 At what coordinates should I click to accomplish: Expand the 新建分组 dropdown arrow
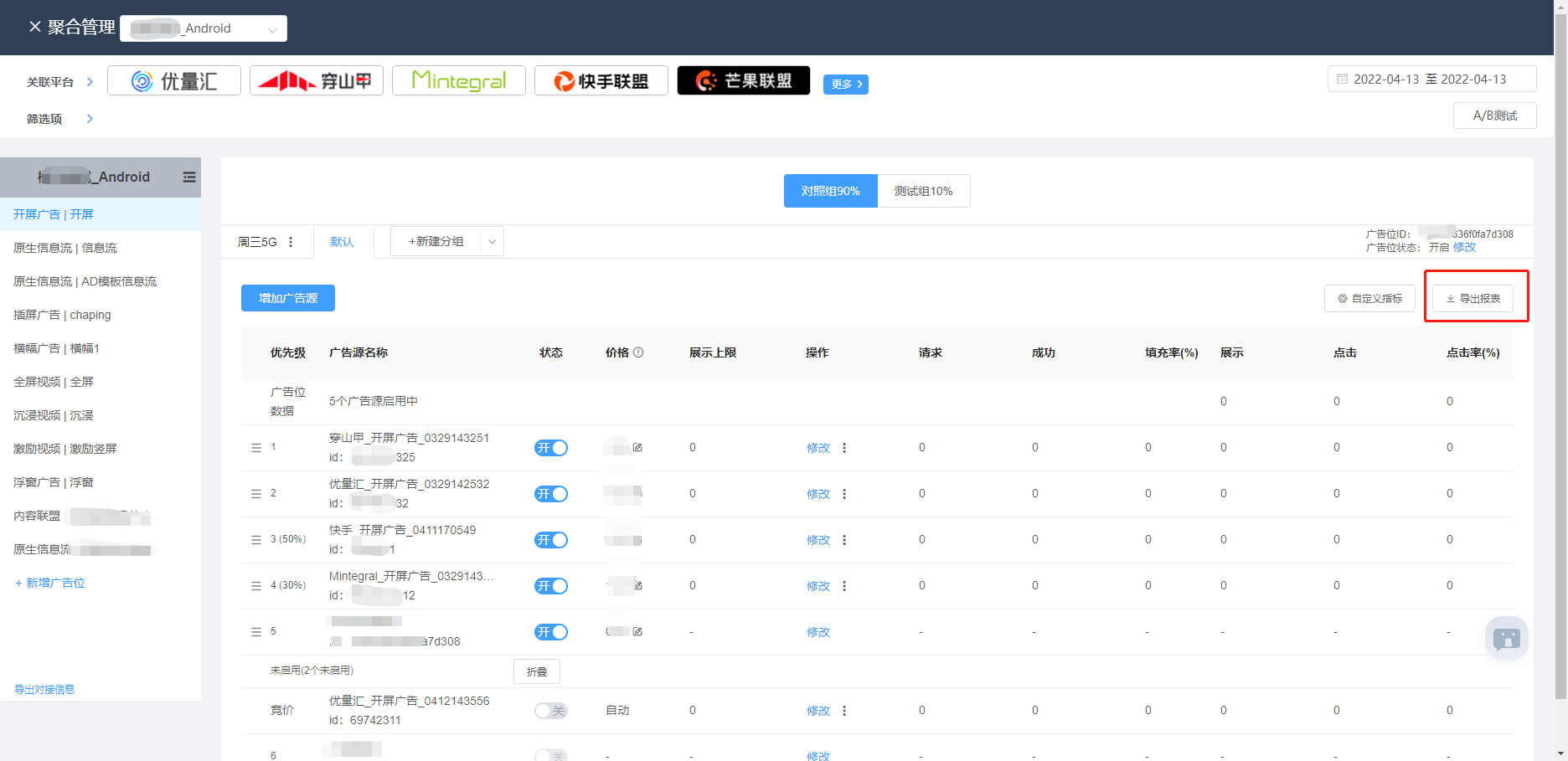(493, 241)
